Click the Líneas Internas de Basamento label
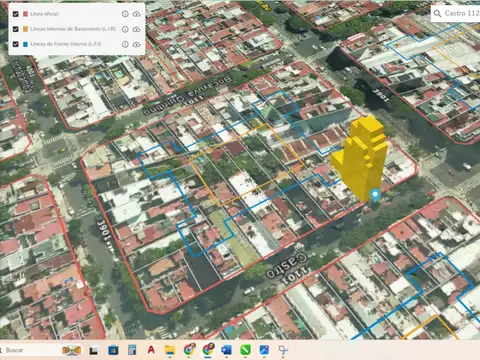This screenshot has height=360, width=480. [73, 29]
